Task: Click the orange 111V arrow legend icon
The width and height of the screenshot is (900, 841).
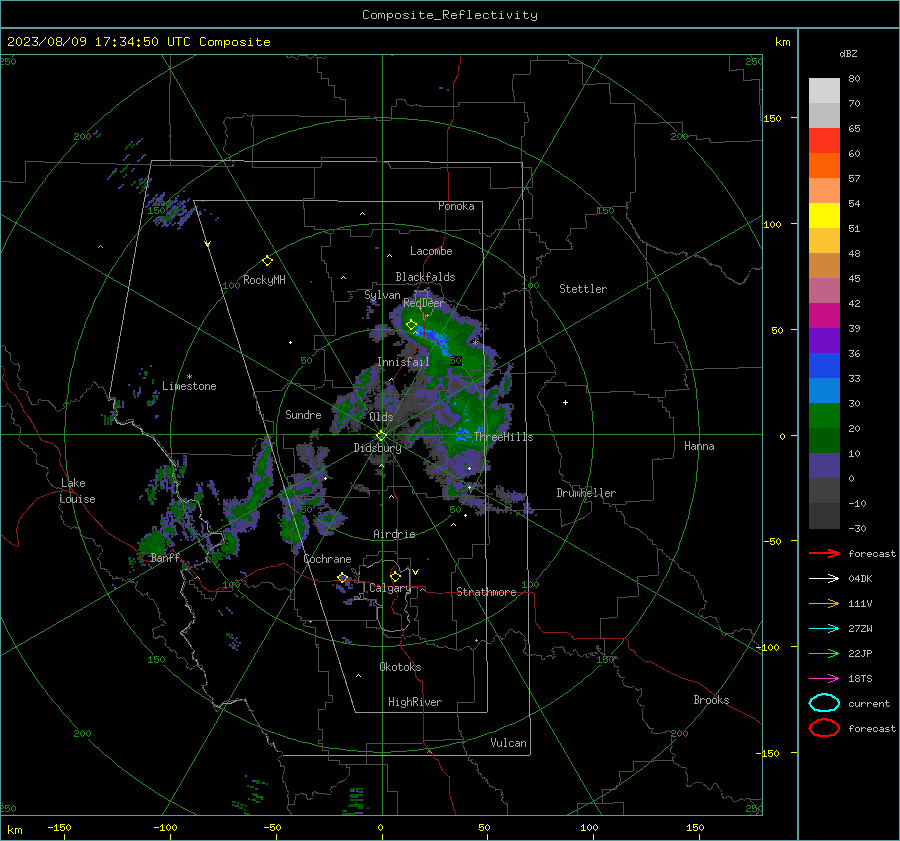Action: [x=824, y=603]
